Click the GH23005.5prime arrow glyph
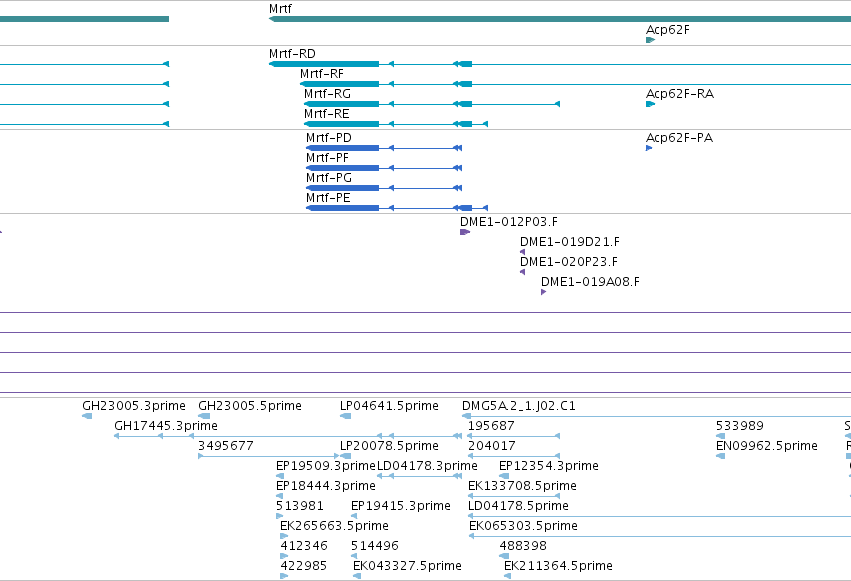Viewport: 851px width, 581px height. (x=204, y=416)
